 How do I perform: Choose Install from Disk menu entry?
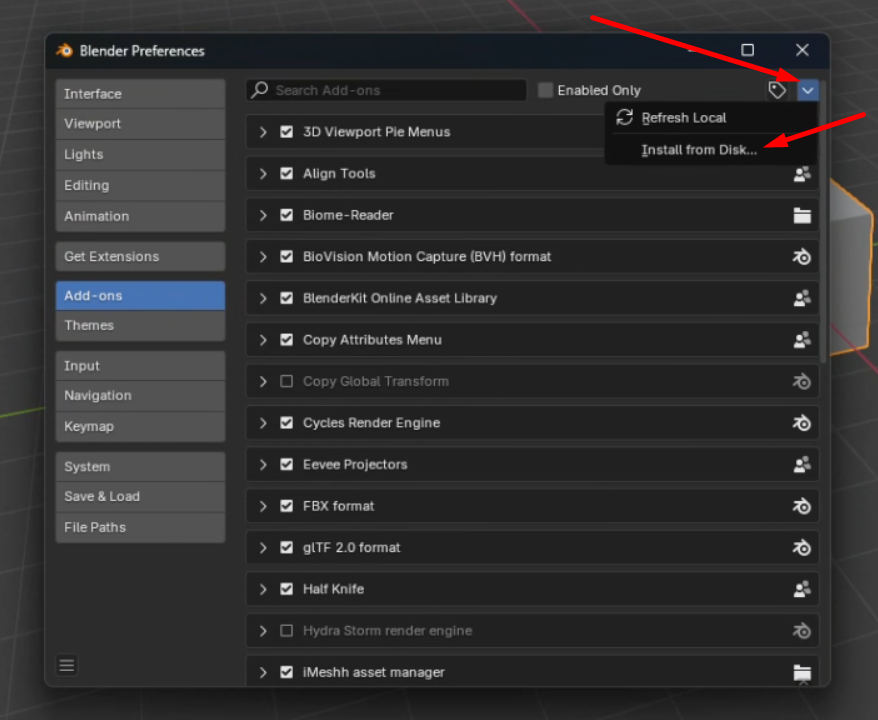click(x=699, y=150)
